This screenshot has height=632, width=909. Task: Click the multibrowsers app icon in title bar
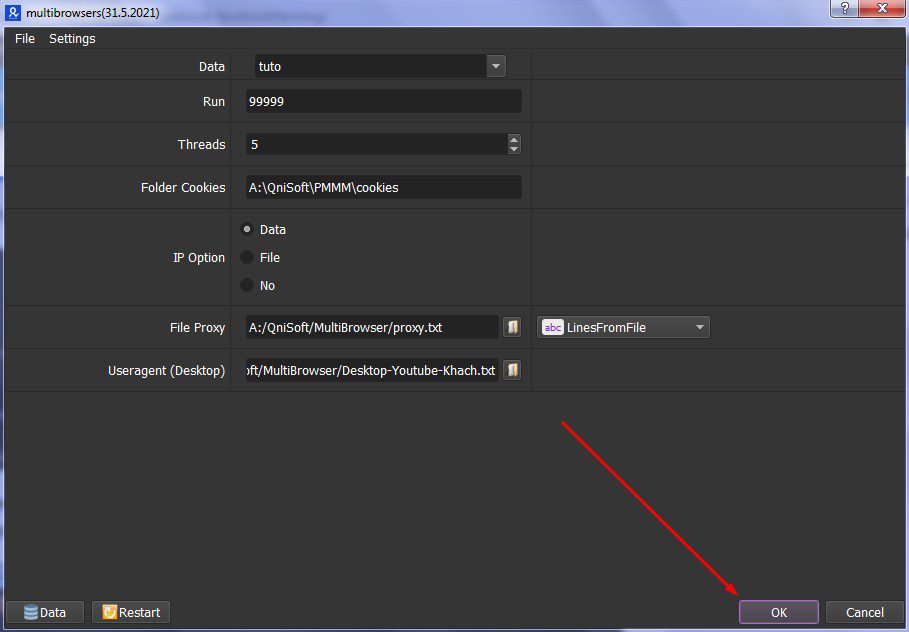(13, 12)
